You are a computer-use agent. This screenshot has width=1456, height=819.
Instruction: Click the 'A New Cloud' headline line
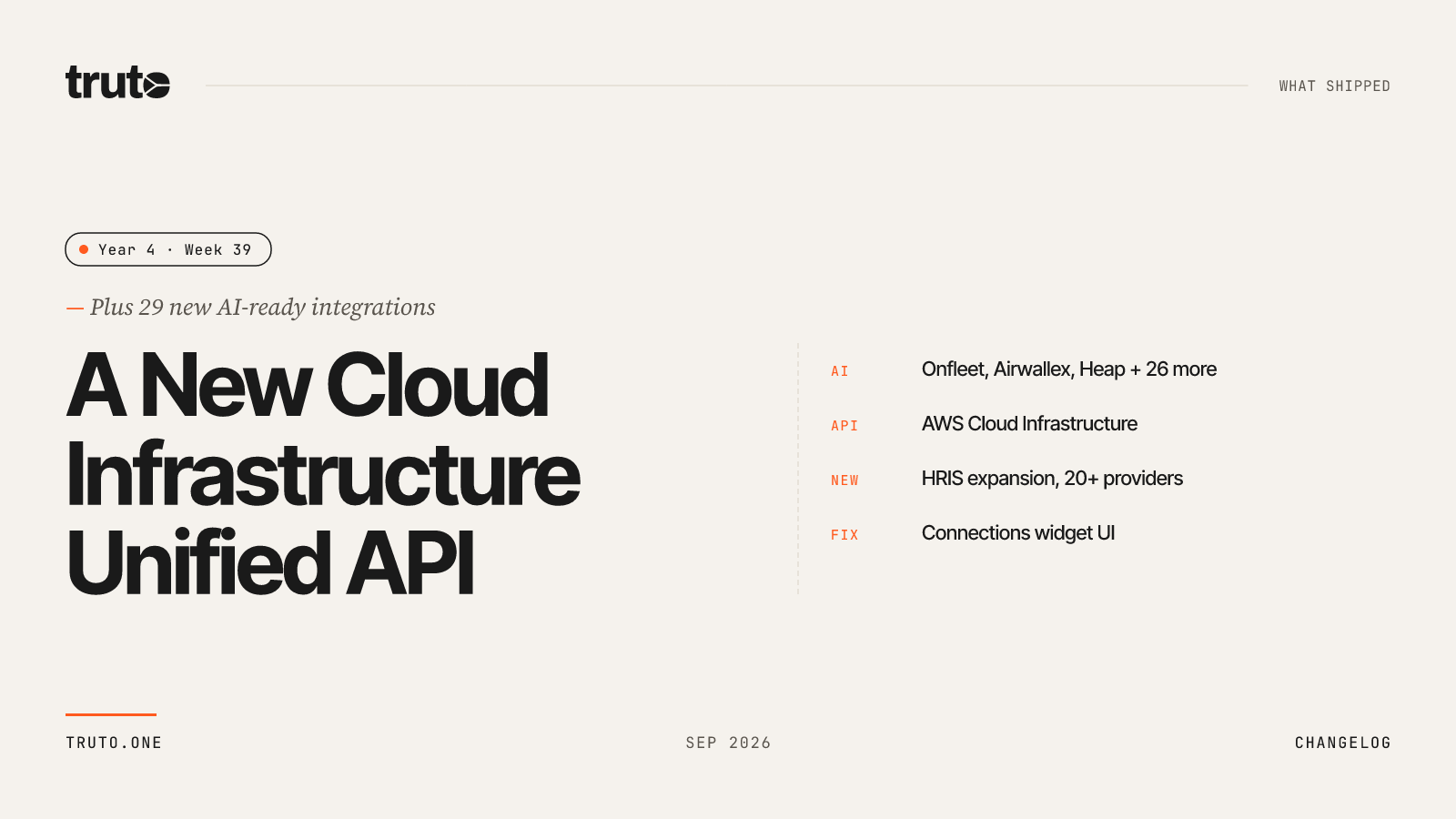(x=308, y=385)
